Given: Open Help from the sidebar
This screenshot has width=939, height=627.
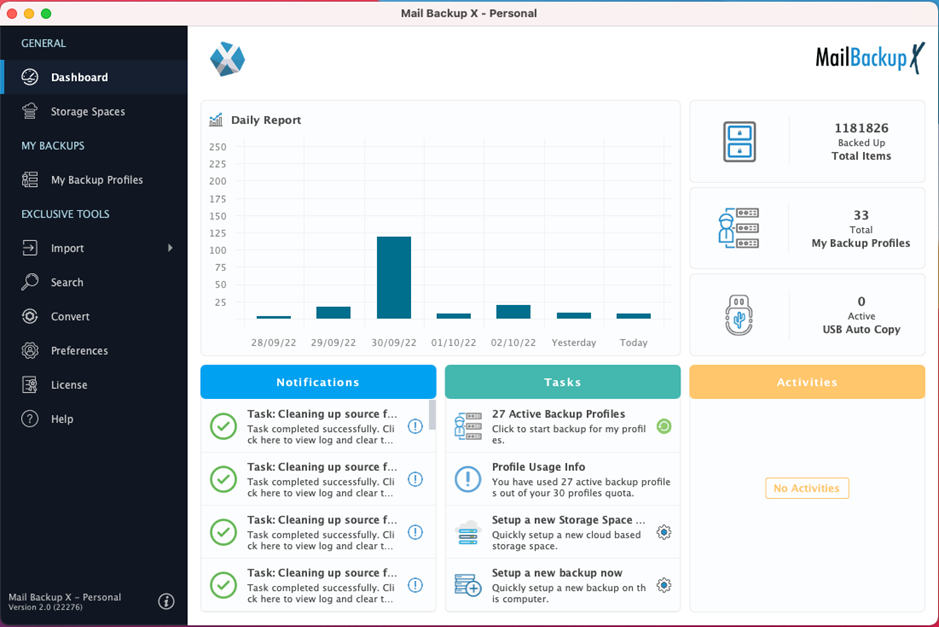Looking at the screenshot, I should (x=94, y=419).
